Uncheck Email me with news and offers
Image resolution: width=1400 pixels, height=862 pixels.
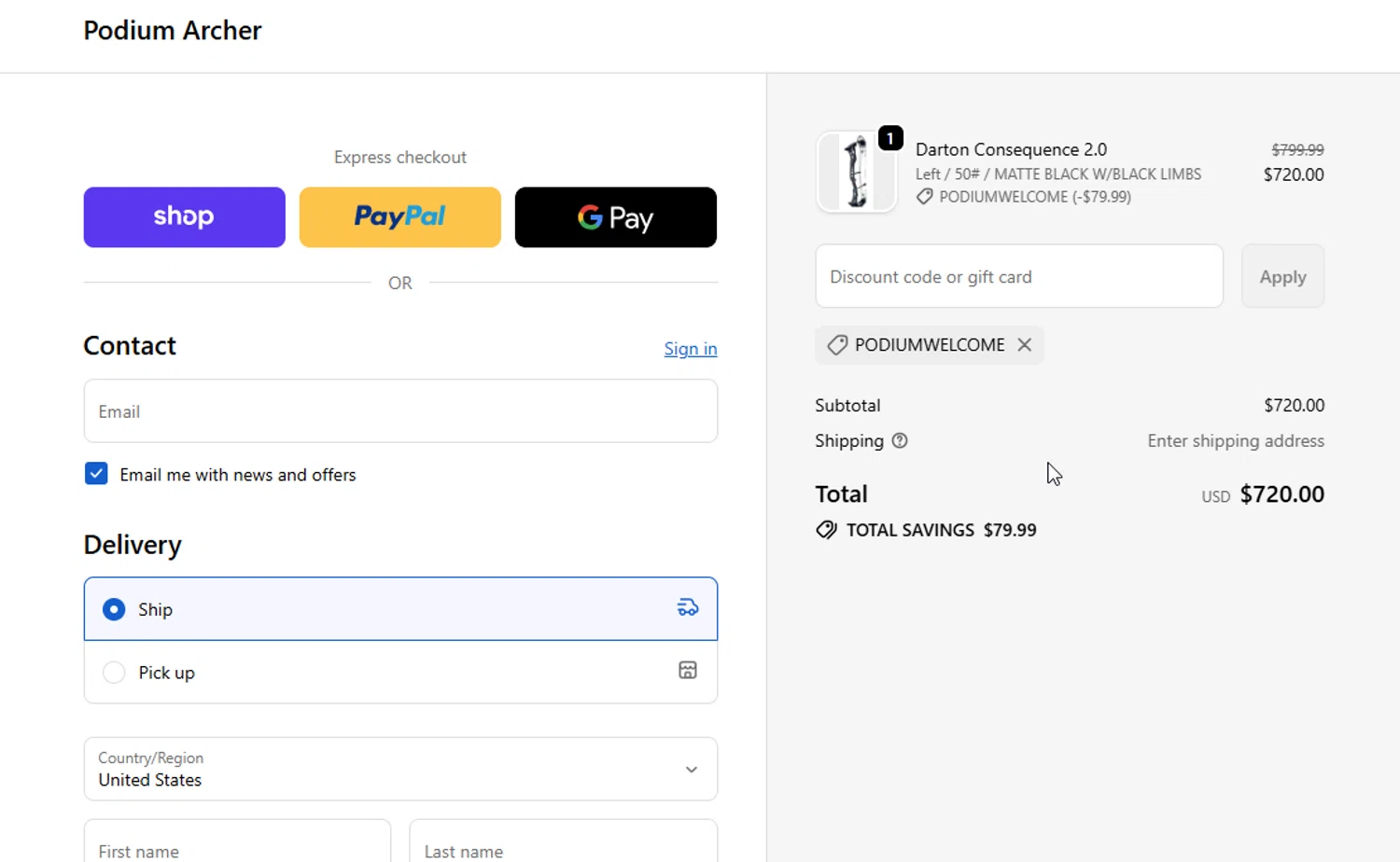pos(96,474)
